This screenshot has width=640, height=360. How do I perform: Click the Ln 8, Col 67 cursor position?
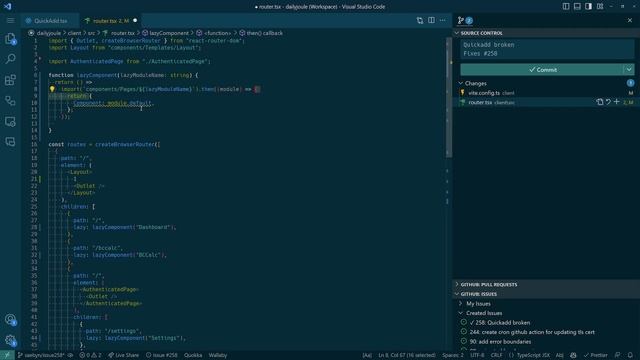coord(407,355)
